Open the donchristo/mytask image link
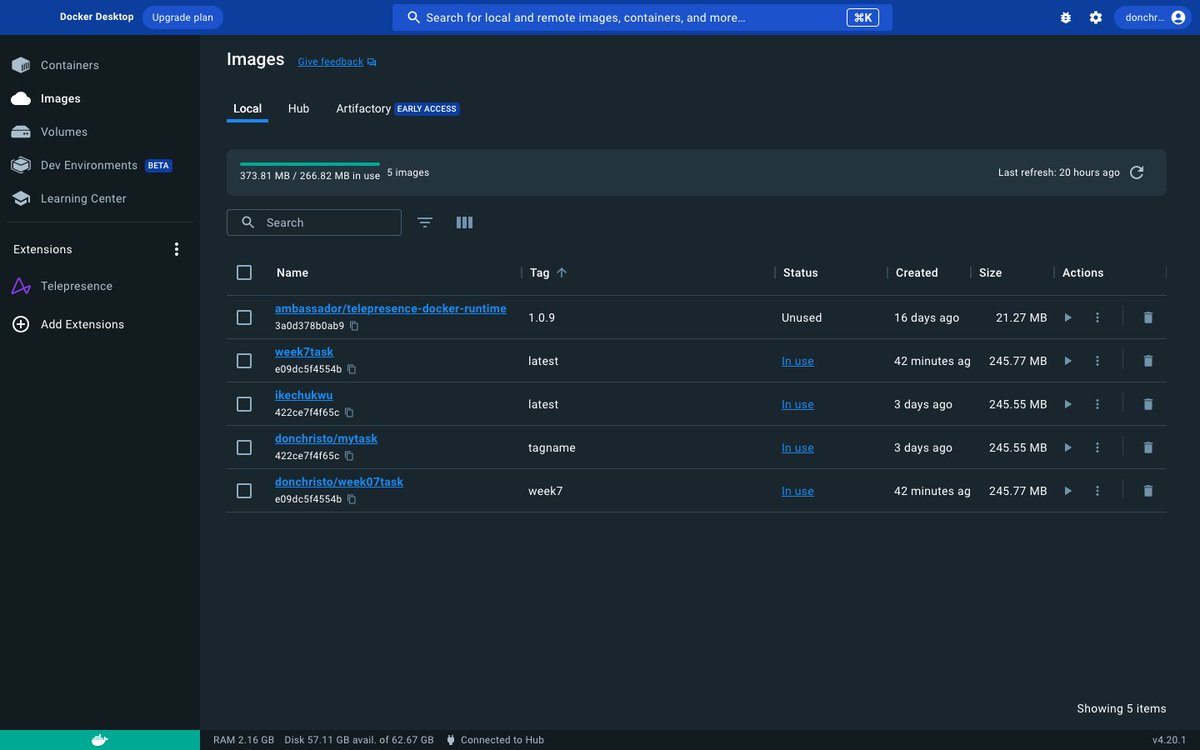This screenshot has width=1200, height=750. pyautogui.click(x=326, y=439)
